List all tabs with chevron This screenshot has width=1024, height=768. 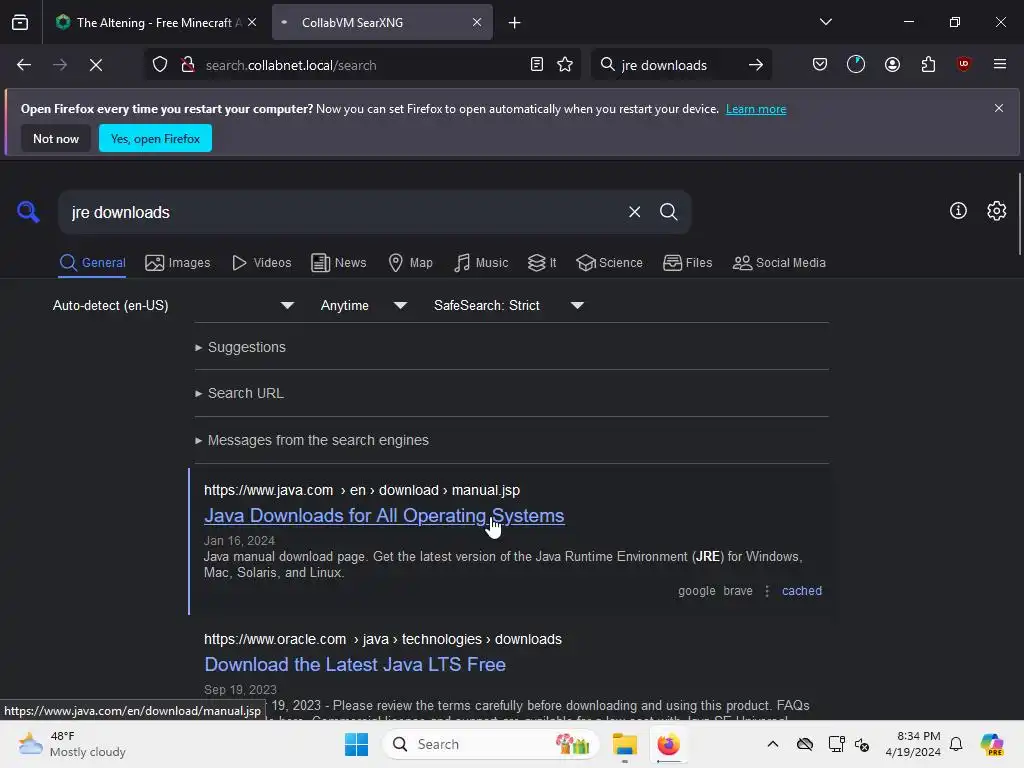click(825, 22)
